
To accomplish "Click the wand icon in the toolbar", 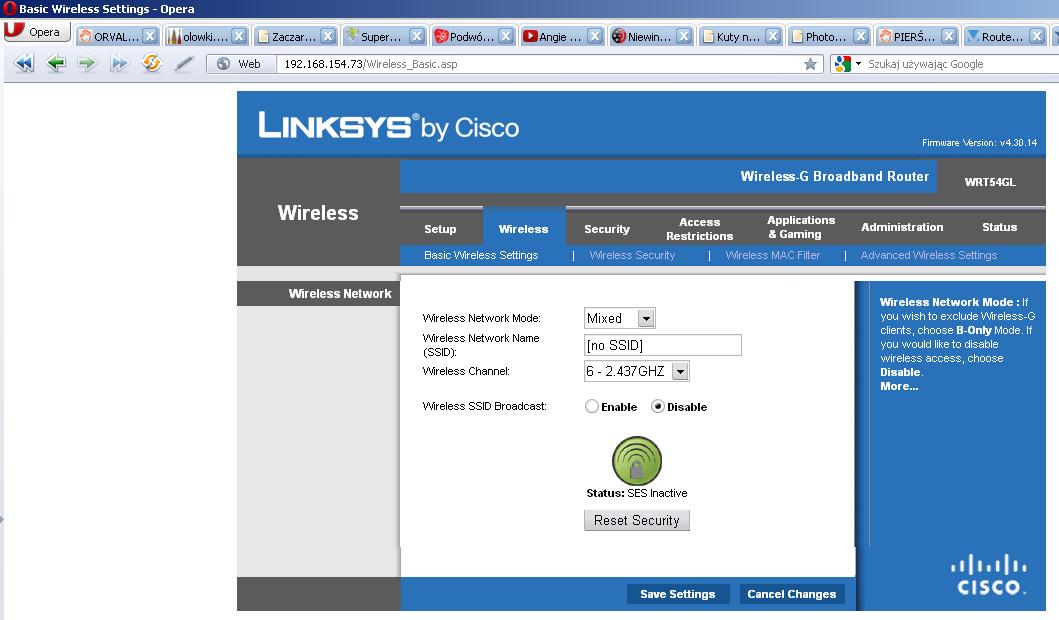I will pos(184,63).
